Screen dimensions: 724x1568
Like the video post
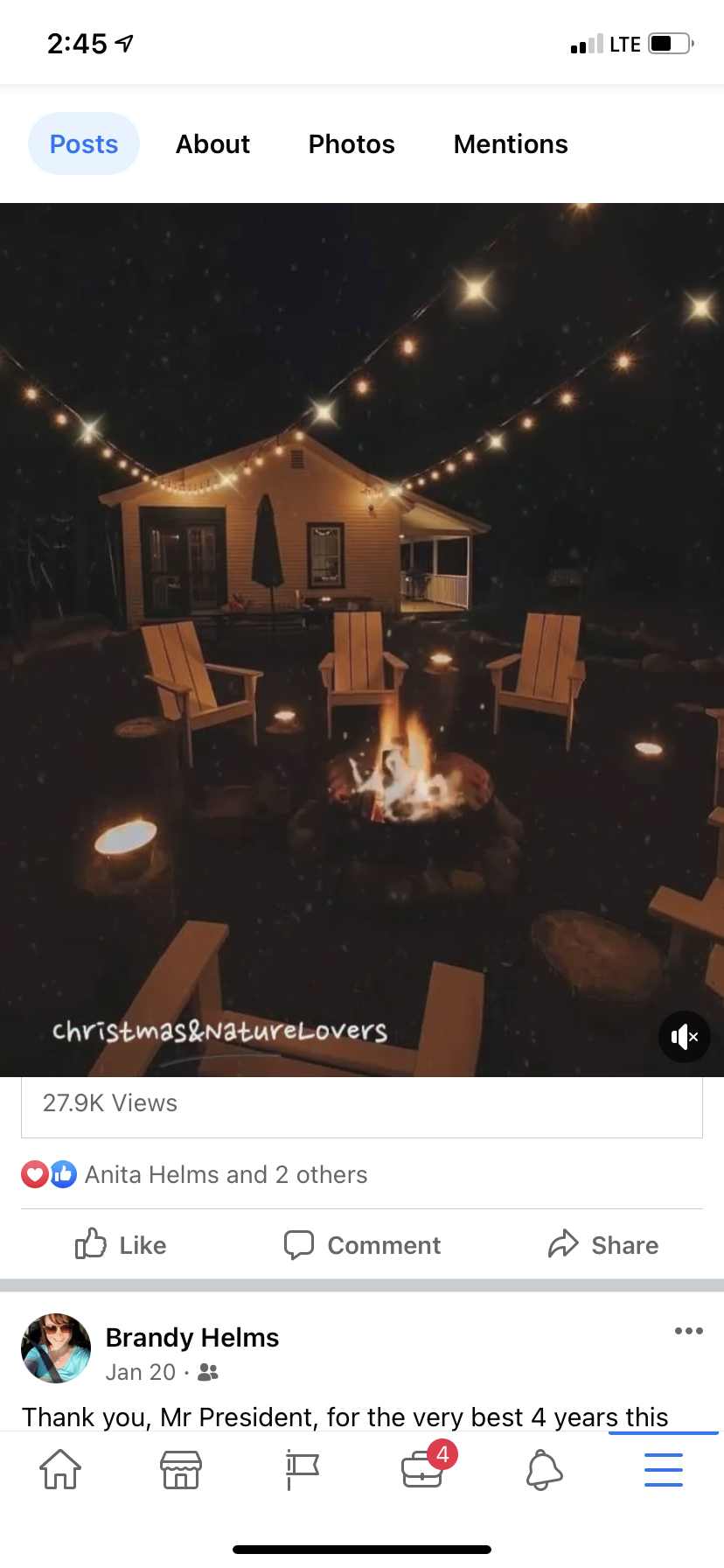coord(121,1244)
